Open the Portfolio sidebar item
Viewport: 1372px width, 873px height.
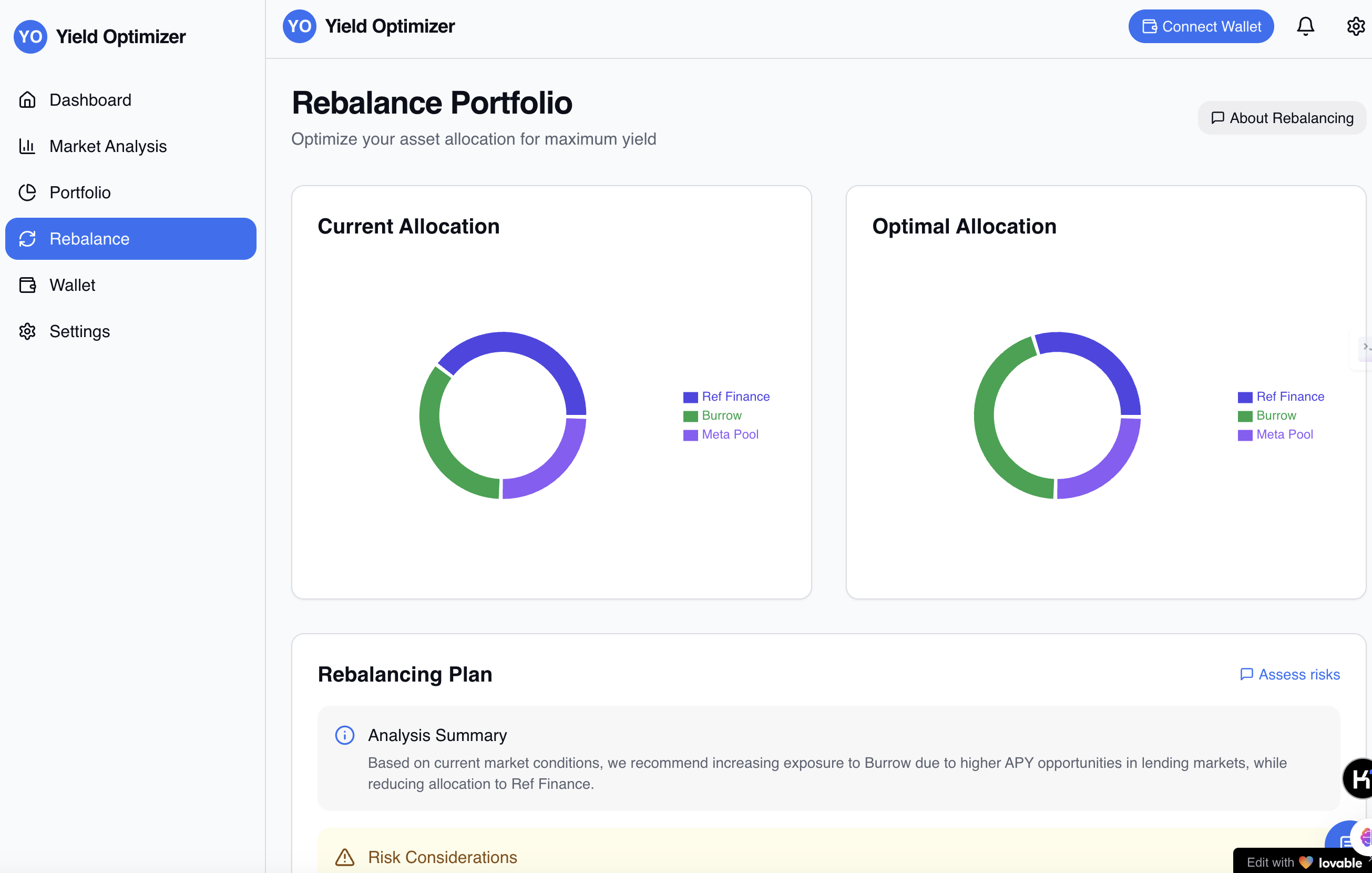(x=80, y=192)
